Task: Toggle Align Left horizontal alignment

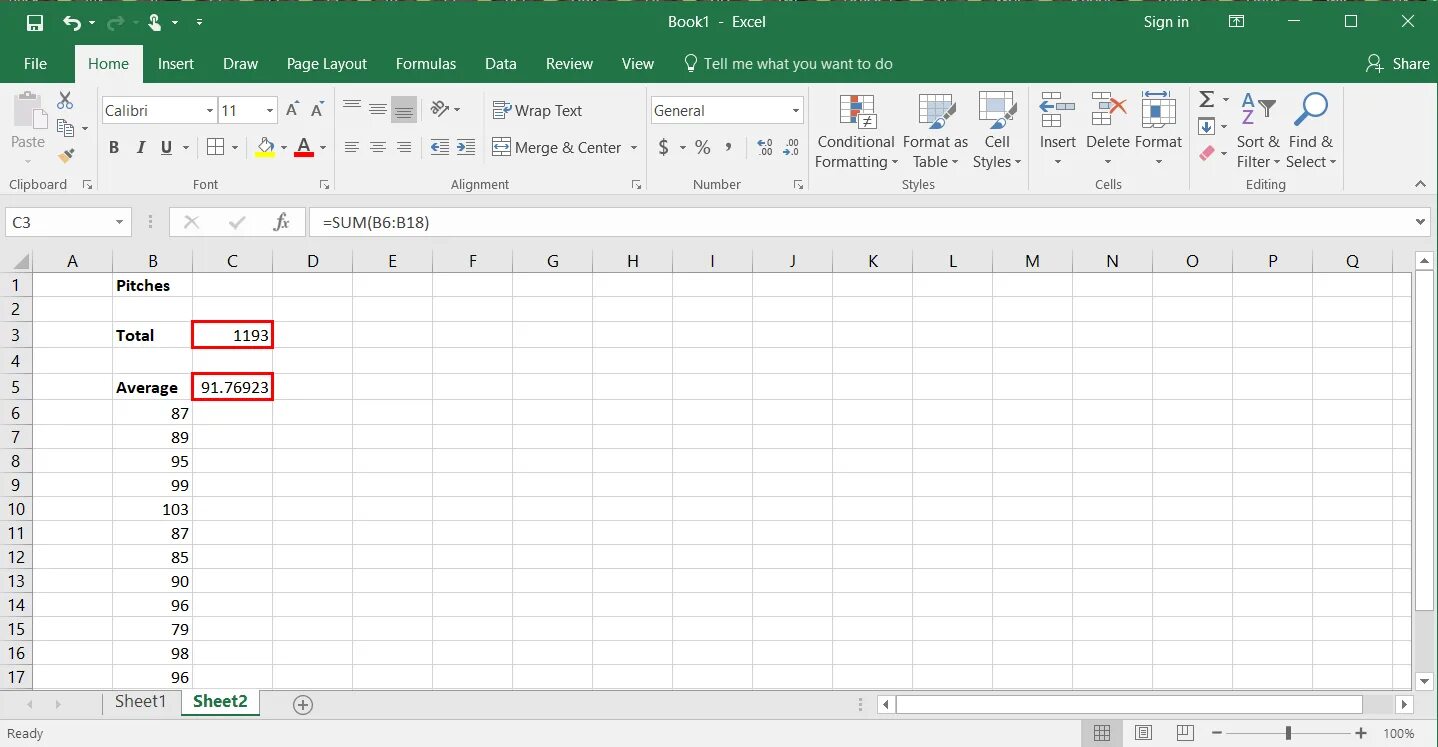Action: tap(352, 147)
